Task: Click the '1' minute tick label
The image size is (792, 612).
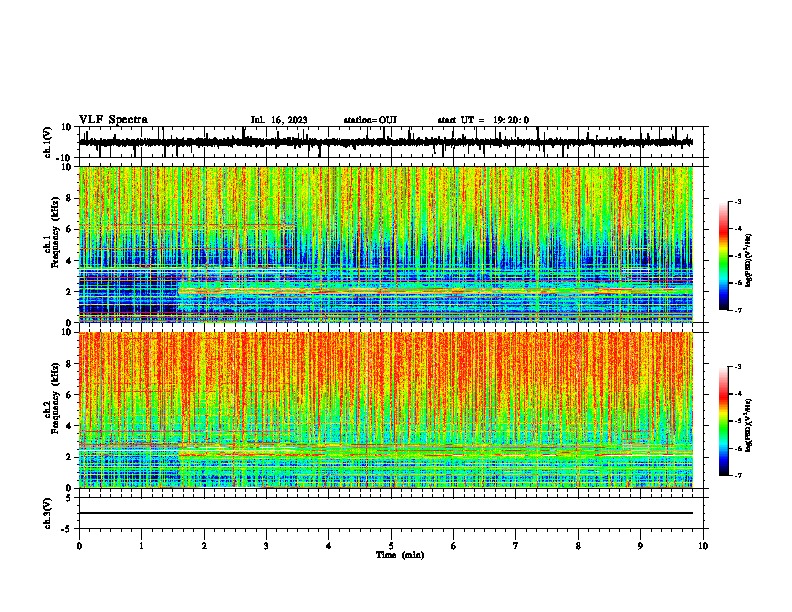Action: tap(141, 546)
